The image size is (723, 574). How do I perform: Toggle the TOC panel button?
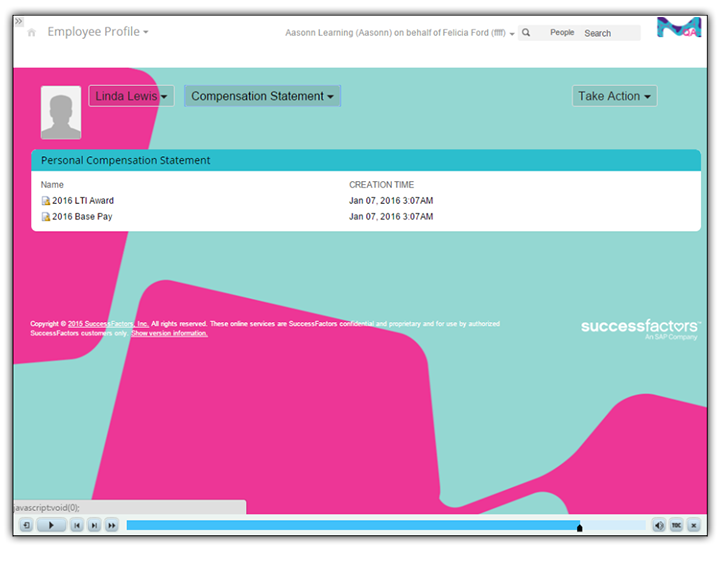(x=676, y=525)
